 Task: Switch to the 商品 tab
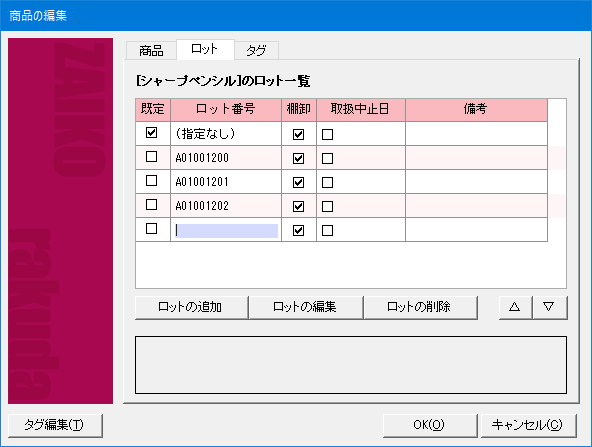pyautogui.click(x=151, y=50)
